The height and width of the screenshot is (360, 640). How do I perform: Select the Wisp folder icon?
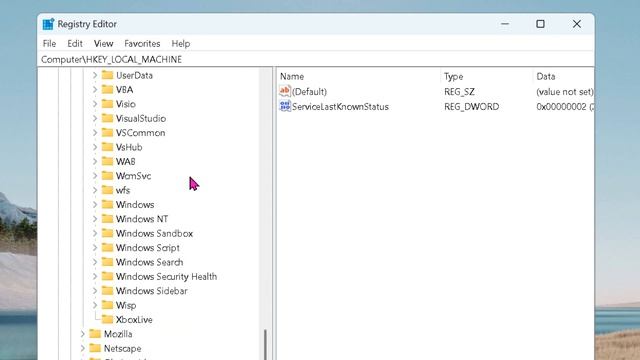click(x=107, y=305)
